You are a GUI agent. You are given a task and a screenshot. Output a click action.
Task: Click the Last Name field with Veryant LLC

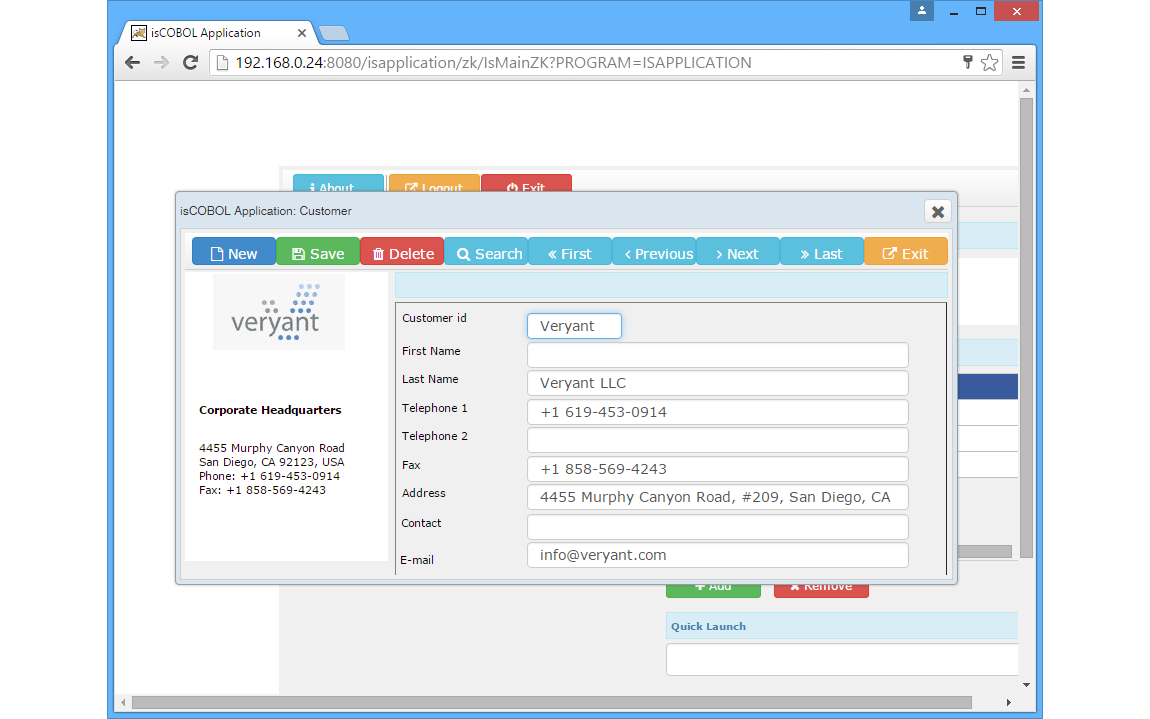[x=717, y=383]
